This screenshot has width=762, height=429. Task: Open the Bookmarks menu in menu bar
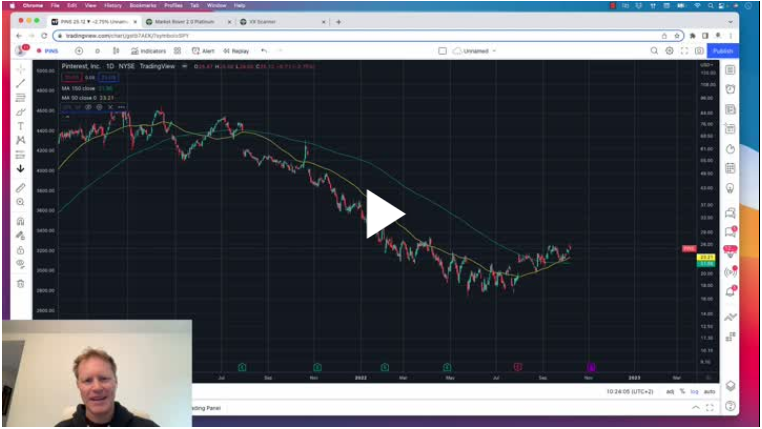tap(143, 5)
